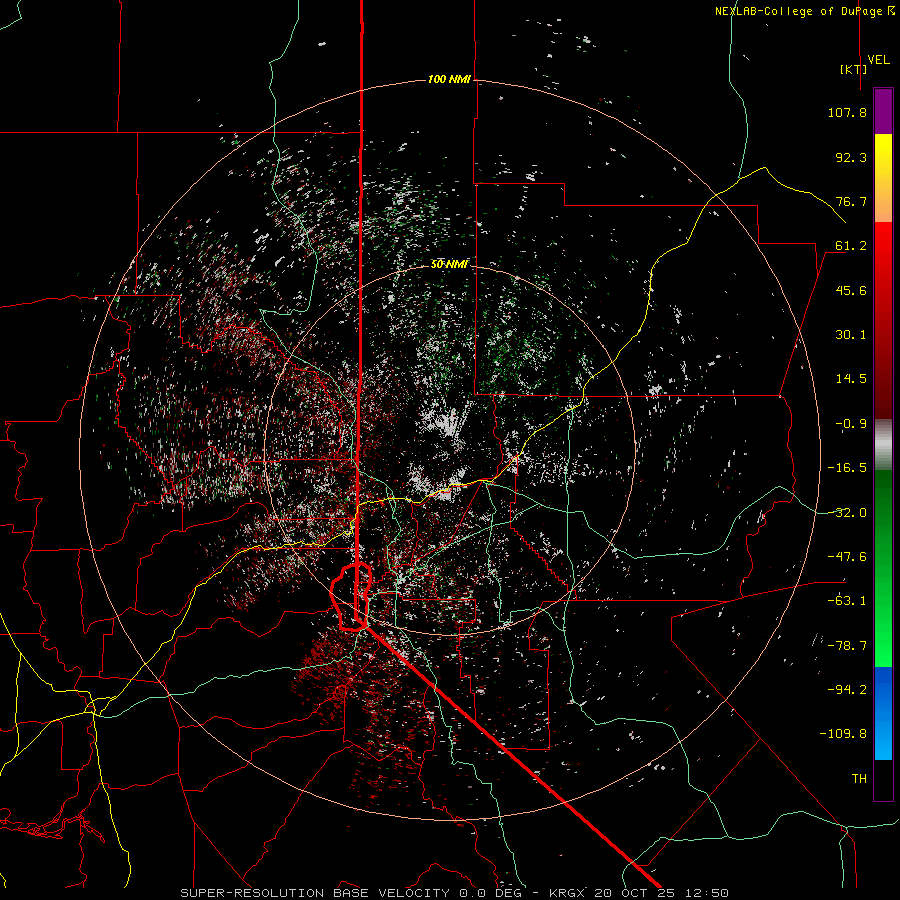Select the VEL legend title
The height and width of the screenshot is (900, 900).
[878, 60]
